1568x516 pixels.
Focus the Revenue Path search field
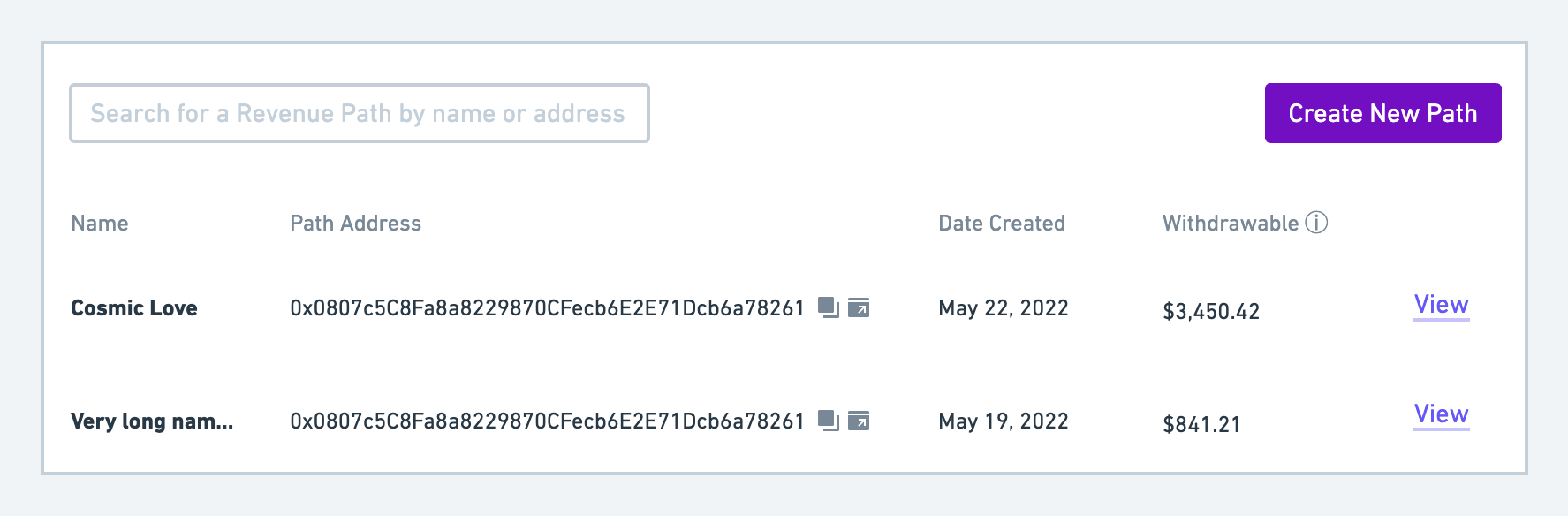360,113
